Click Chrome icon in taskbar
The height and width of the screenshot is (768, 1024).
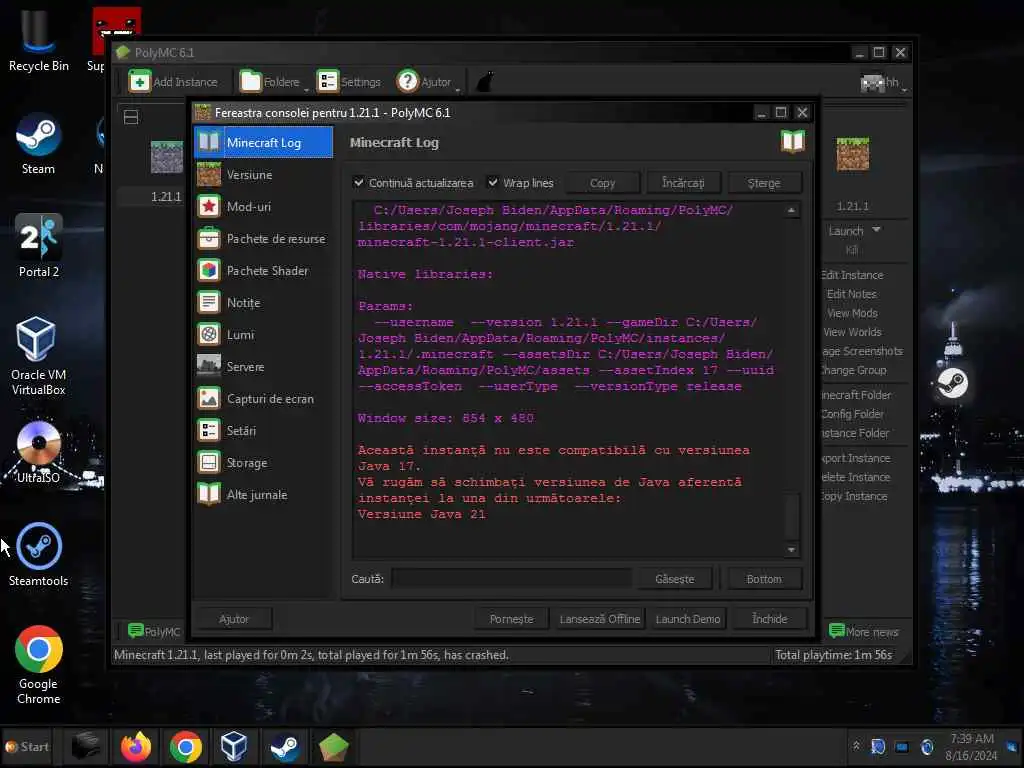tap(185, 746)
